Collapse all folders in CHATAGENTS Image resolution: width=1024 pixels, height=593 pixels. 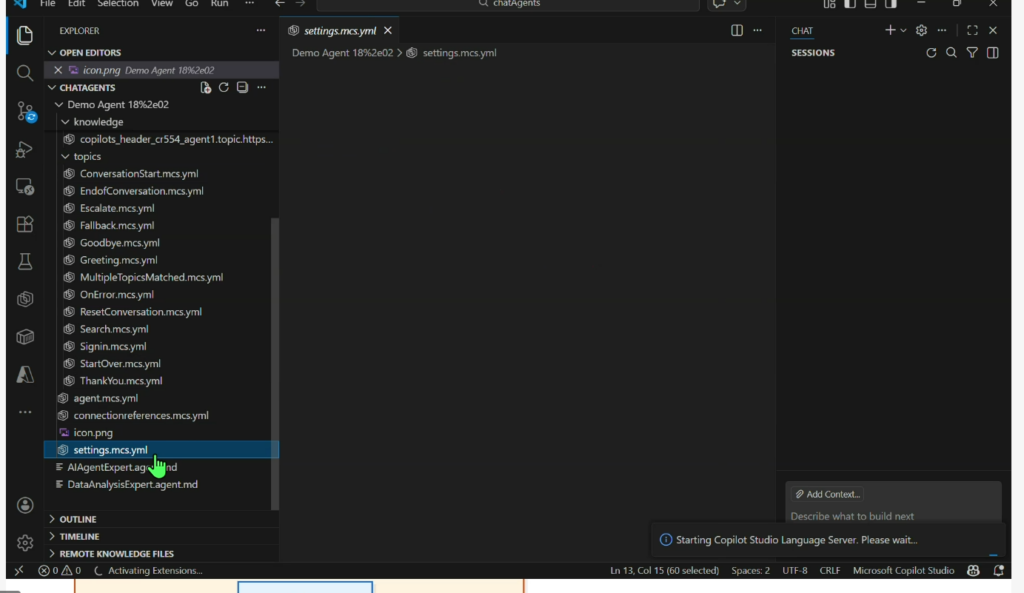click(x=242, y=88)
